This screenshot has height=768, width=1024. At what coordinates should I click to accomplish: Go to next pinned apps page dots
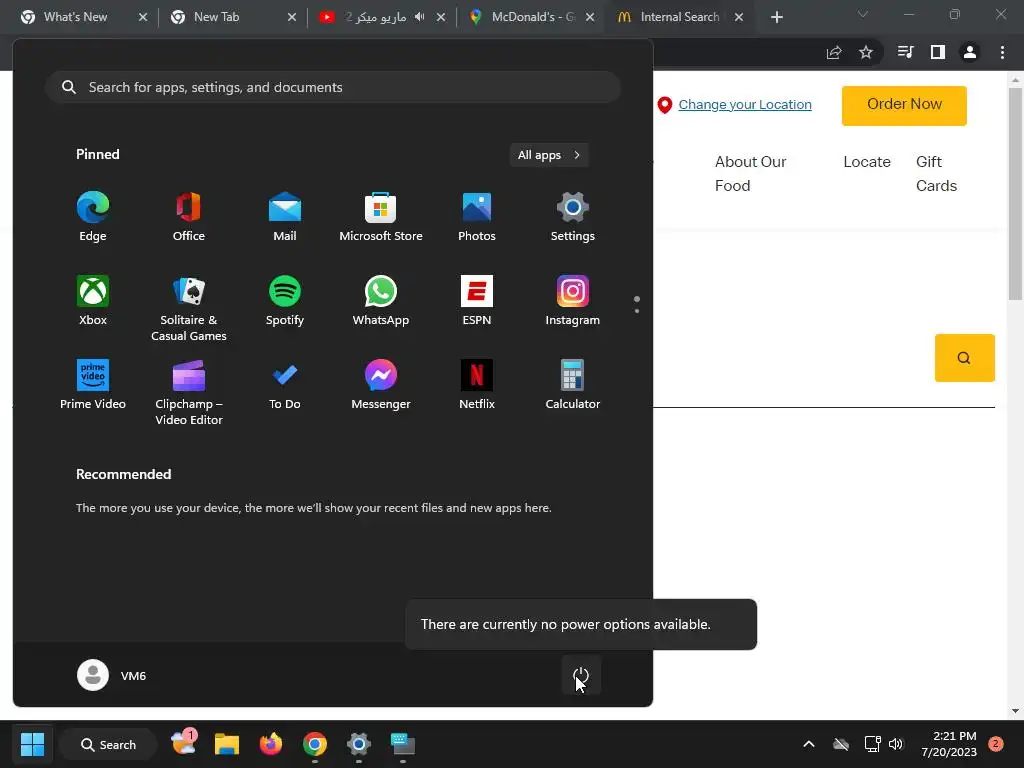coord(637,304)
